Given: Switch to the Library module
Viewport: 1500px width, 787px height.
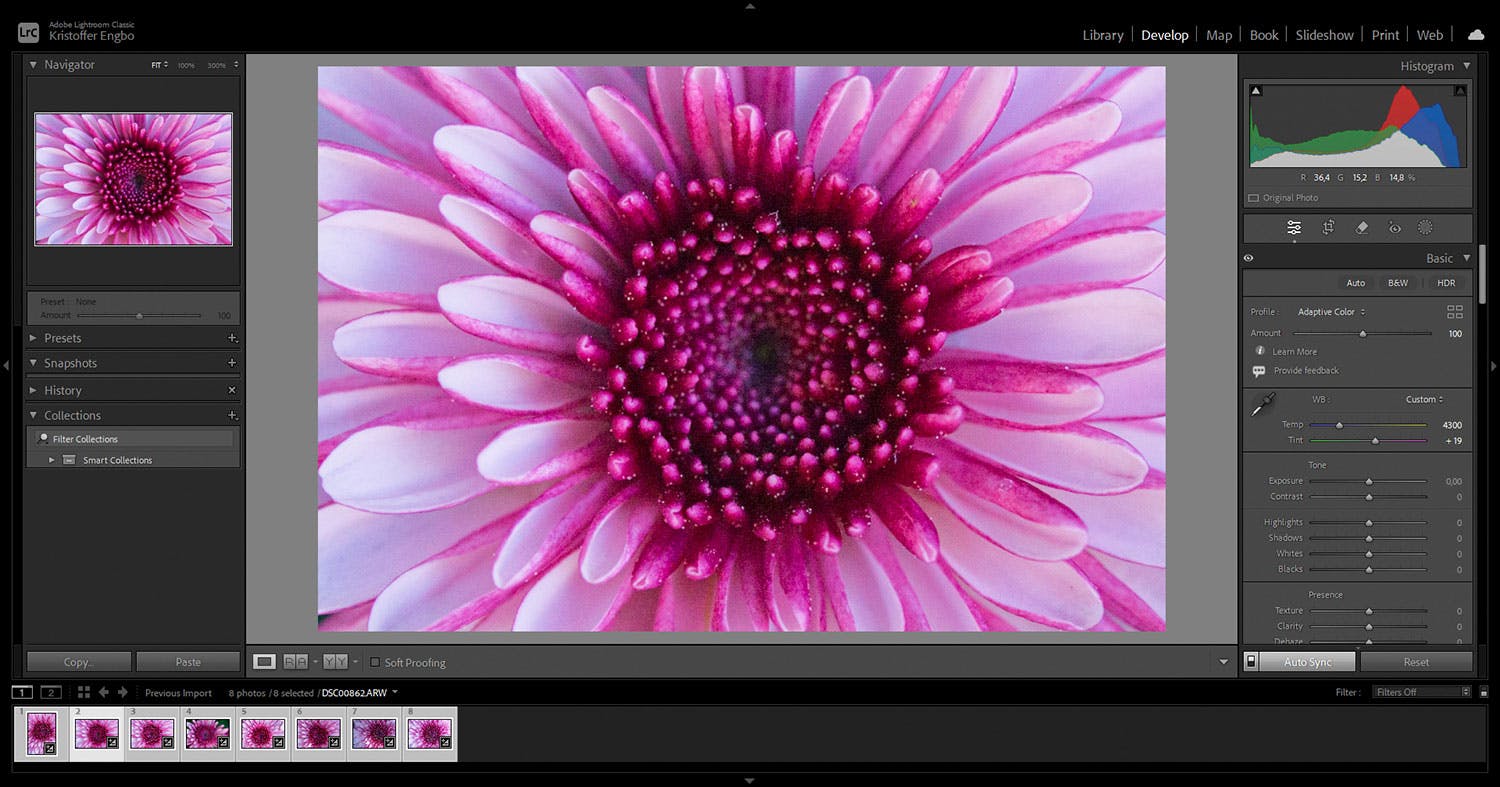Looking at the screenshot, I should pos(1102,35).
